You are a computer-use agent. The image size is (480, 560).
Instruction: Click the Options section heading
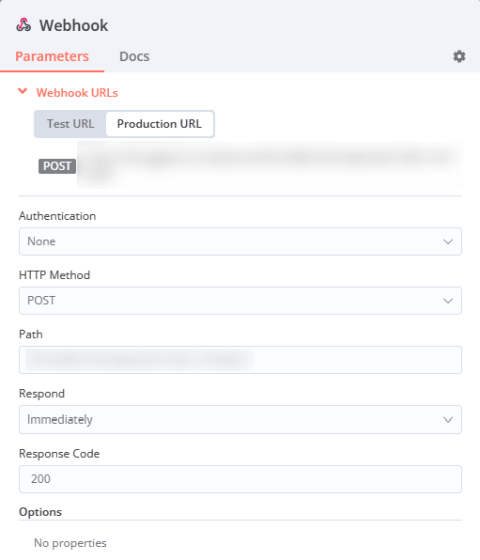pyautogui.click(x=40, y=512)
